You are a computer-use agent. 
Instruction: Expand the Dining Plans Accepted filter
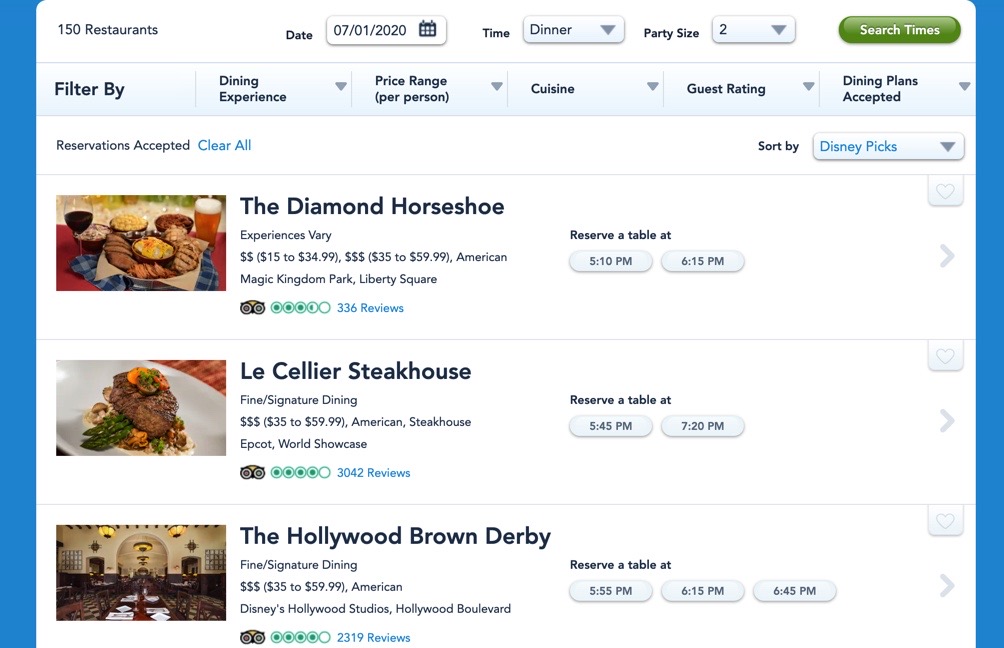[898, 89]
